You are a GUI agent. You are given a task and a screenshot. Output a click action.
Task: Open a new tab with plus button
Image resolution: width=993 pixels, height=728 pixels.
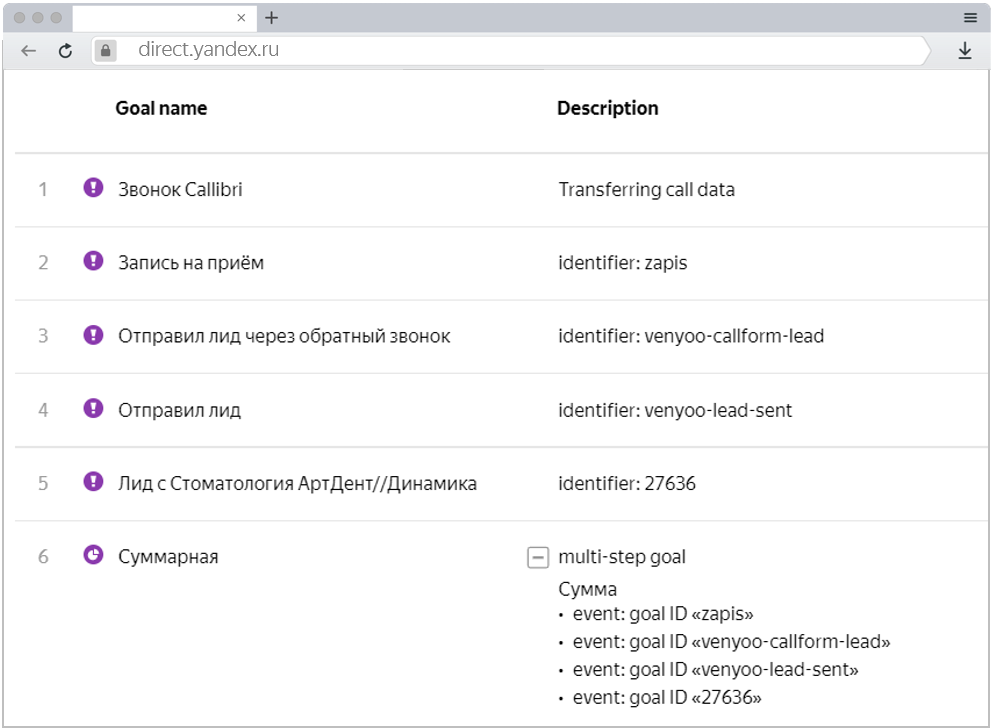[272, 18]
